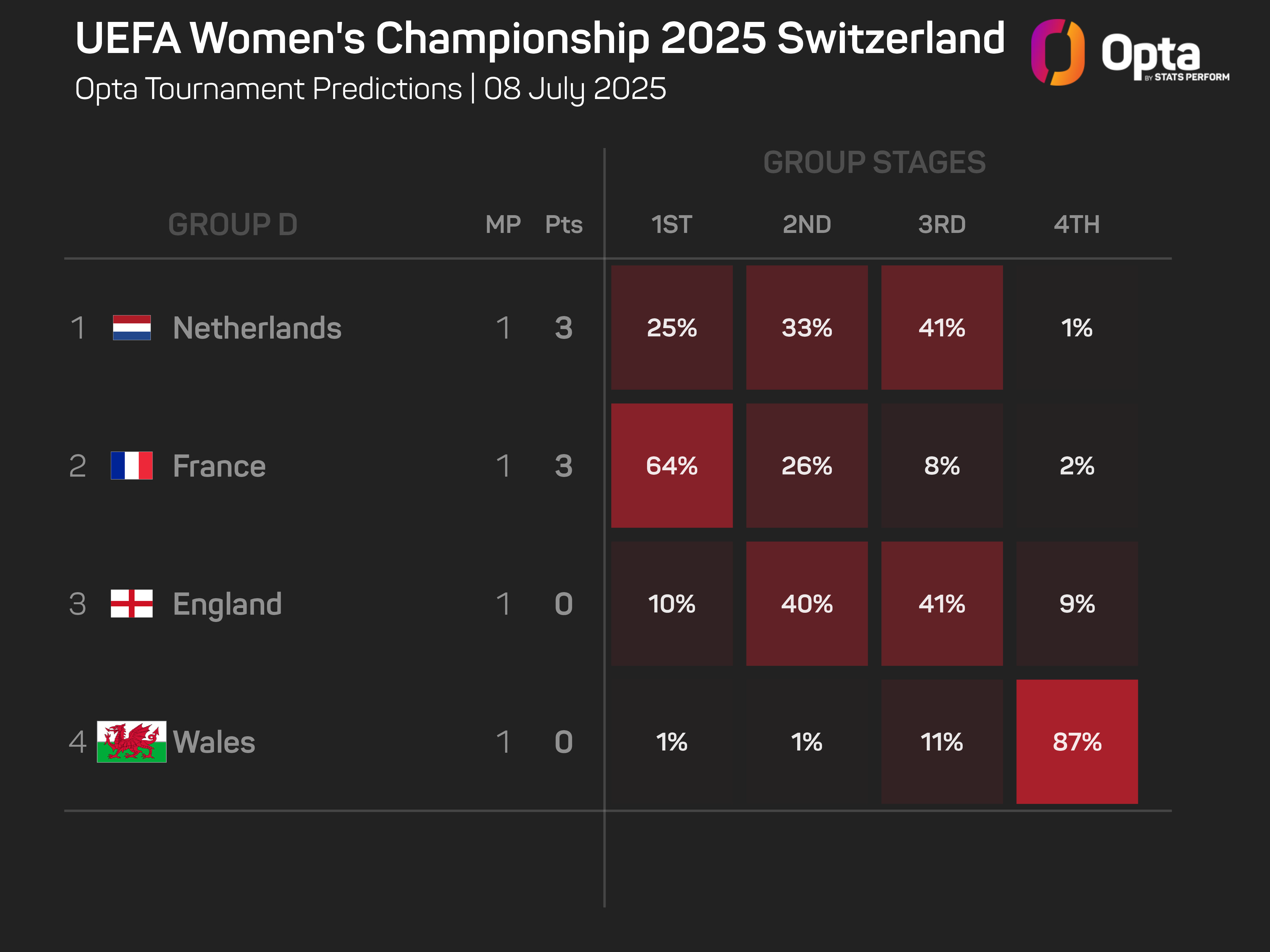The width and height of the screenshot is (1270, 952).
Task: Click the England flag icon
Action: click(131, 604)
